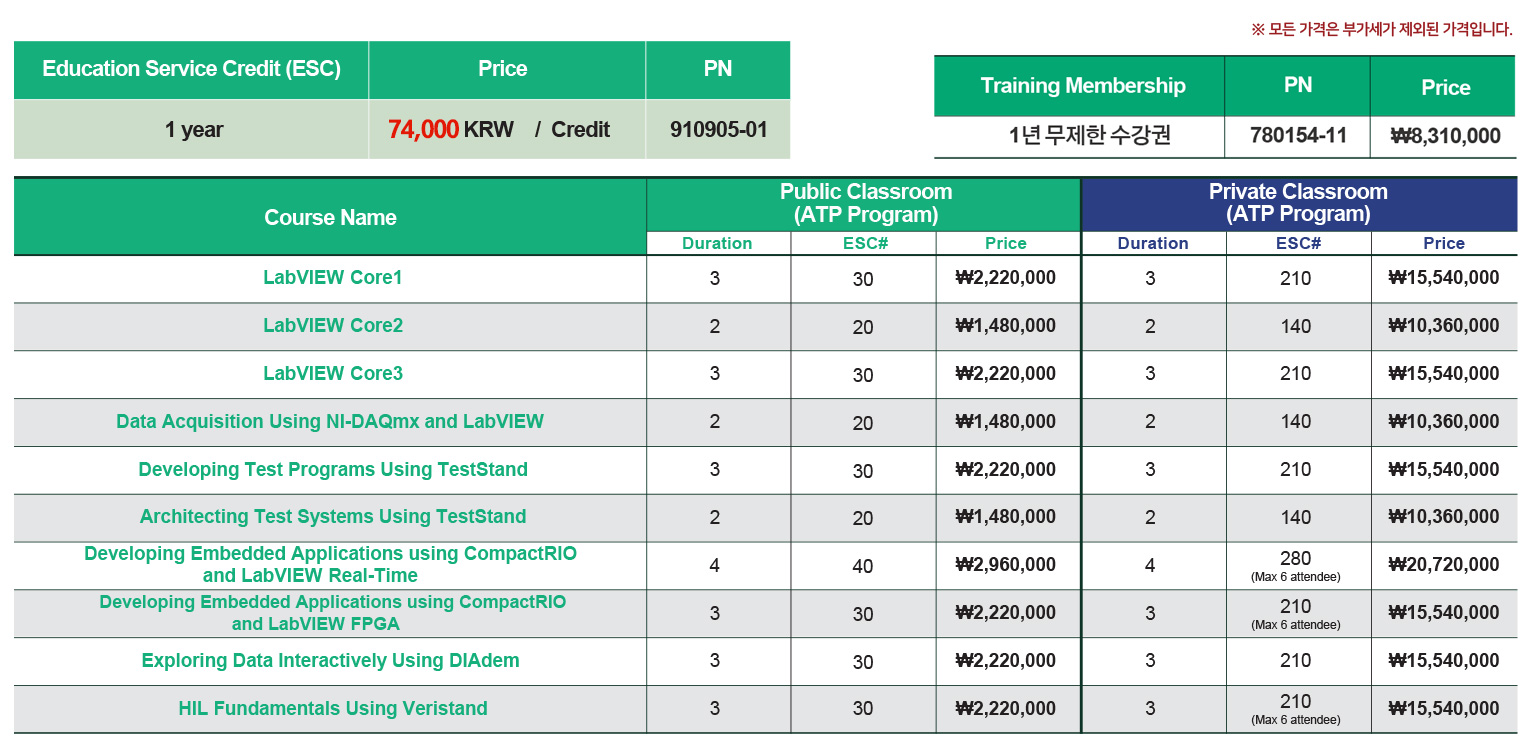The height and width of the screenshot is (755, 1530).
Task: Click the DIAdem course private price "₩15,540,000"
Action: [1444, 661]
